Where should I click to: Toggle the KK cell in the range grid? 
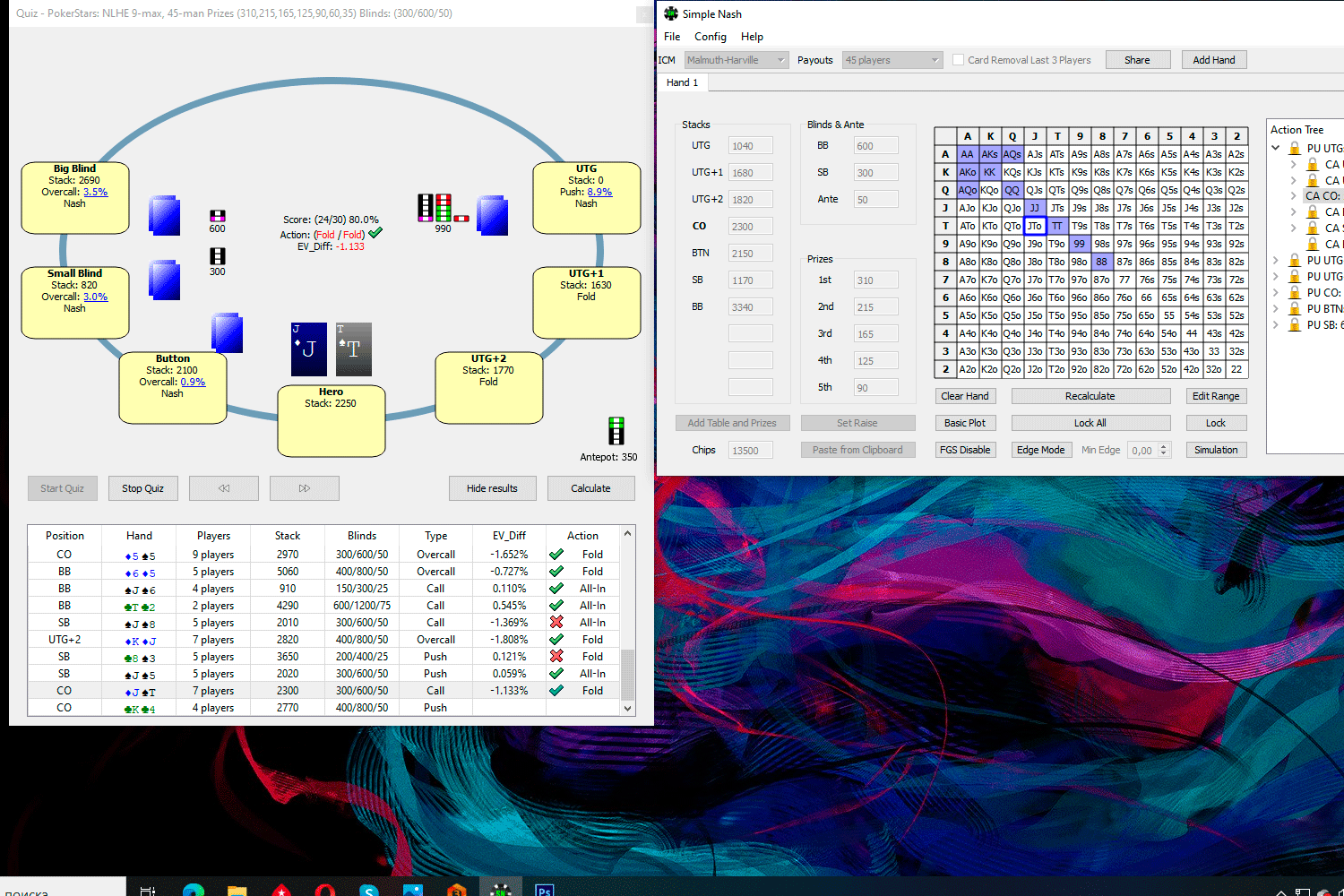990,172
